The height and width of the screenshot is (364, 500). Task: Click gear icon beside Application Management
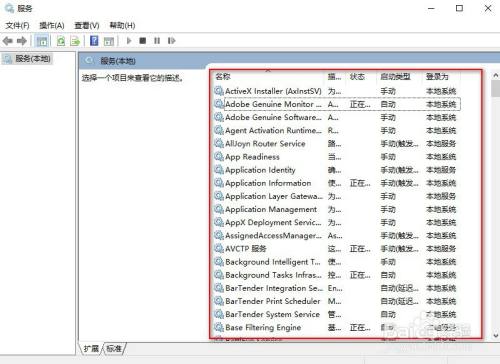coord(219,209)
